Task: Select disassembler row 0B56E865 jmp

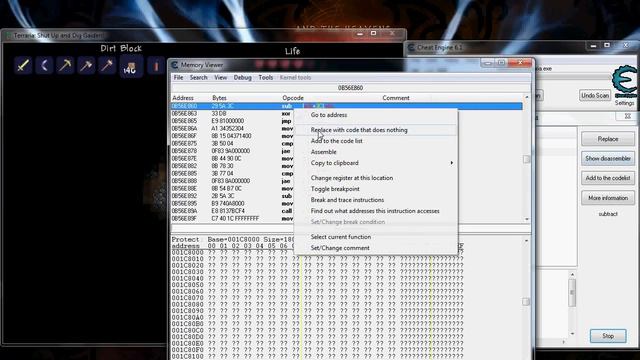Action: (x=232, y=121)
